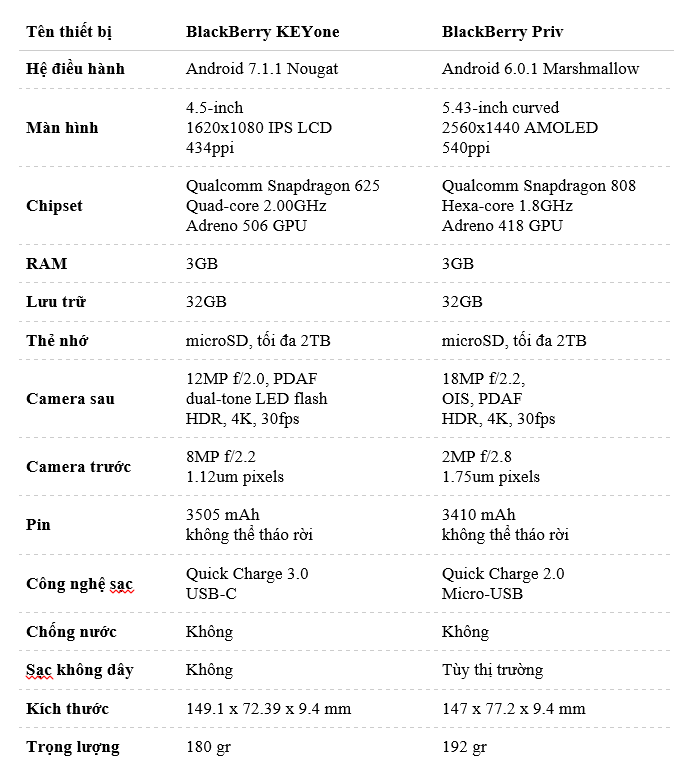
Task: Click 'Android 6.0.1 Marshmallow' cell
Action: 540,69
